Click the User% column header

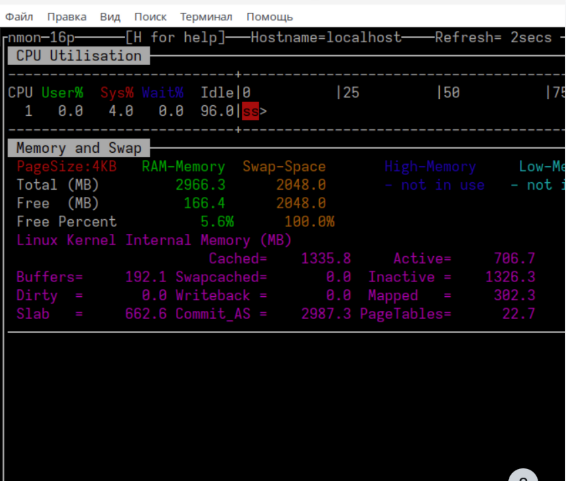(62, 93)
